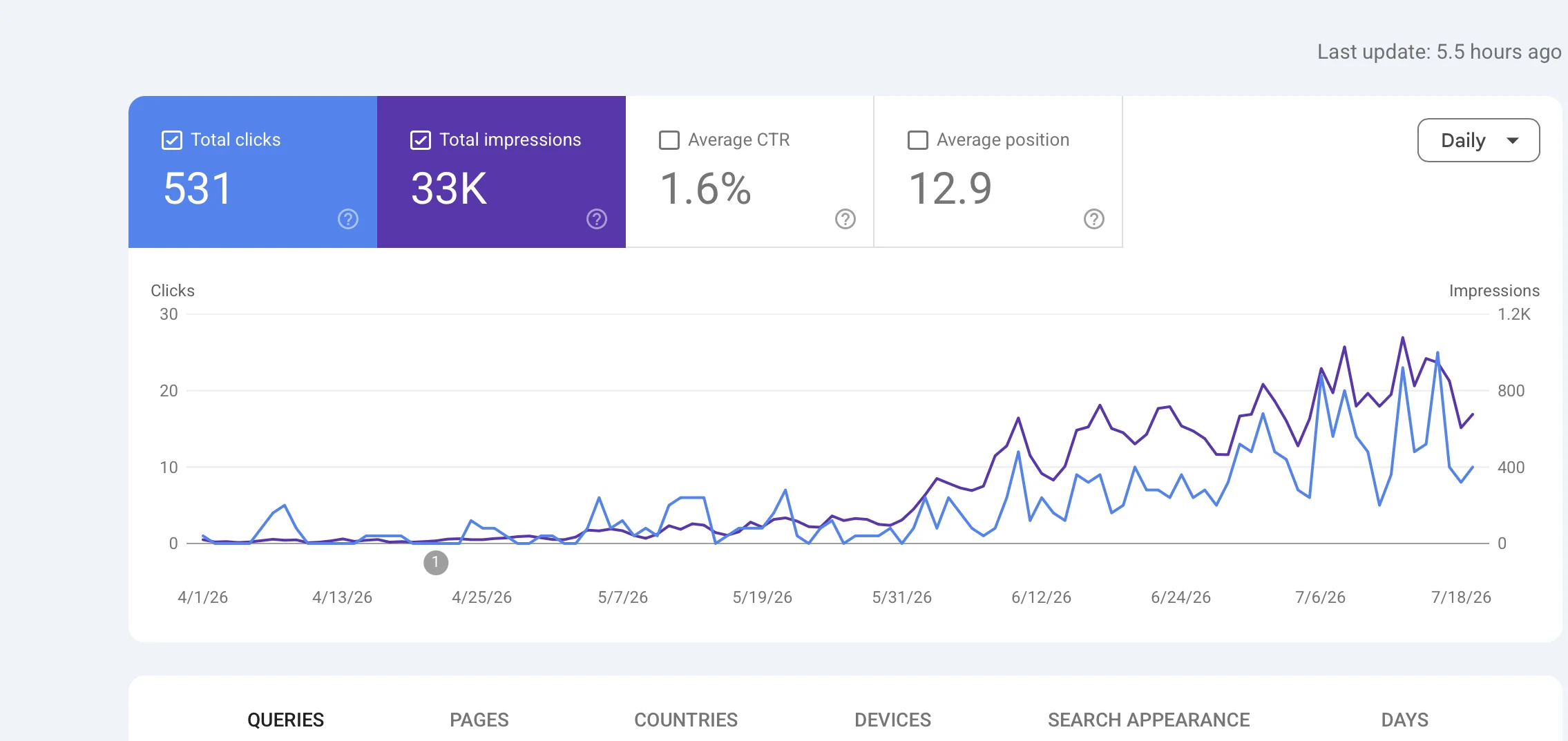Click the annotation marker 1 on chart
Image resolution: width=1568 pixels, height=741 pixels.
tap(436, 563)
